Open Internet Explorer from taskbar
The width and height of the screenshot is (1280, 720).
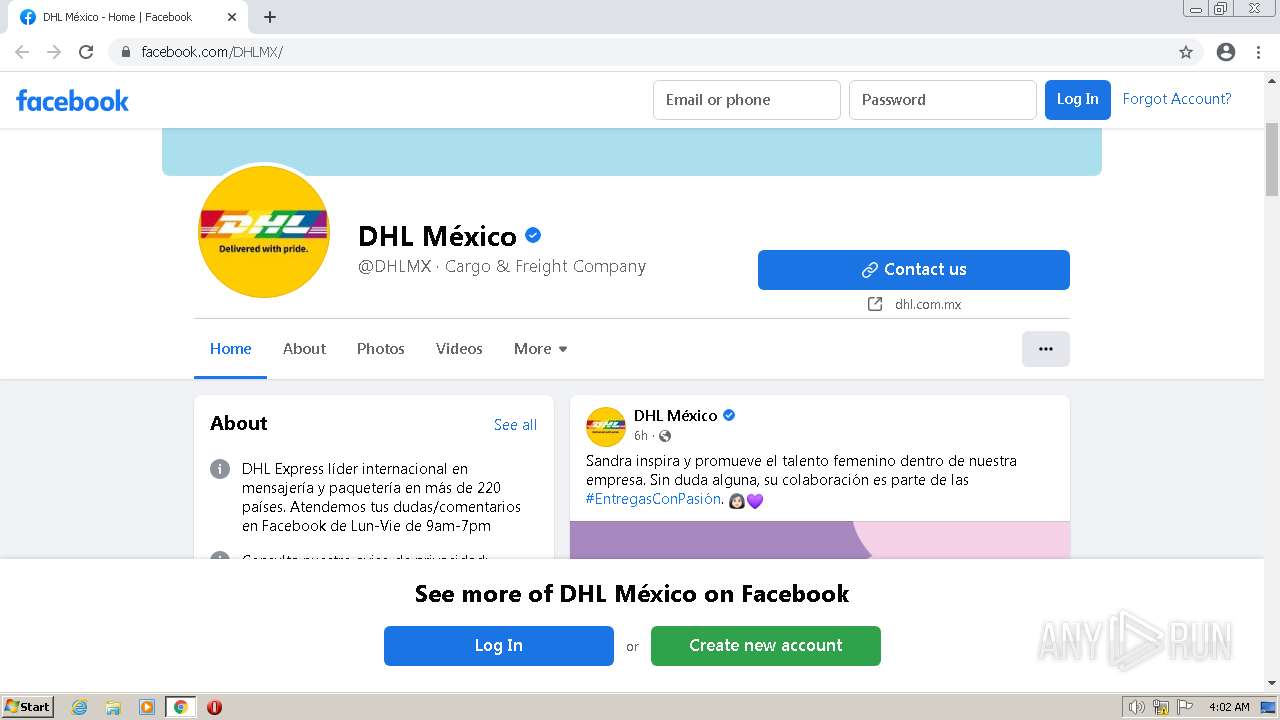pos(79,707)
